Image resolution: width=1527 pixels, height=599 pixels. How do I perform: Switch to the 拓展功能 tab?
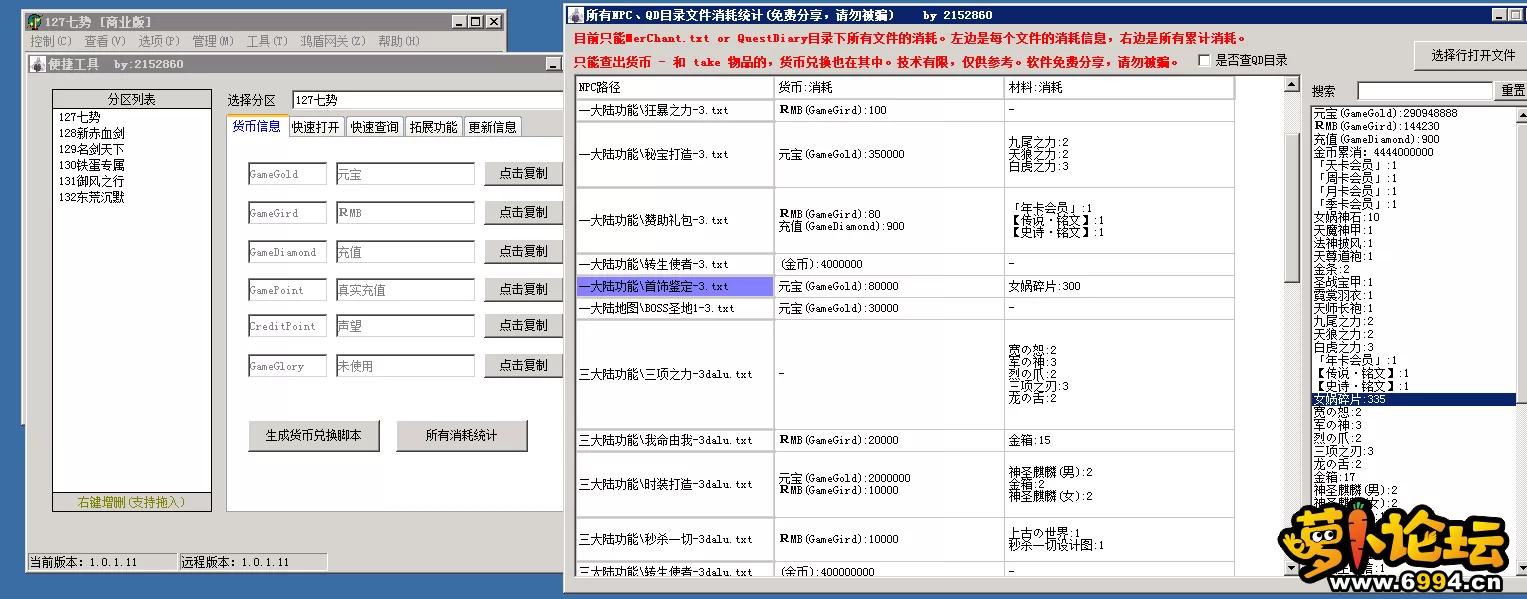point(434,127)
